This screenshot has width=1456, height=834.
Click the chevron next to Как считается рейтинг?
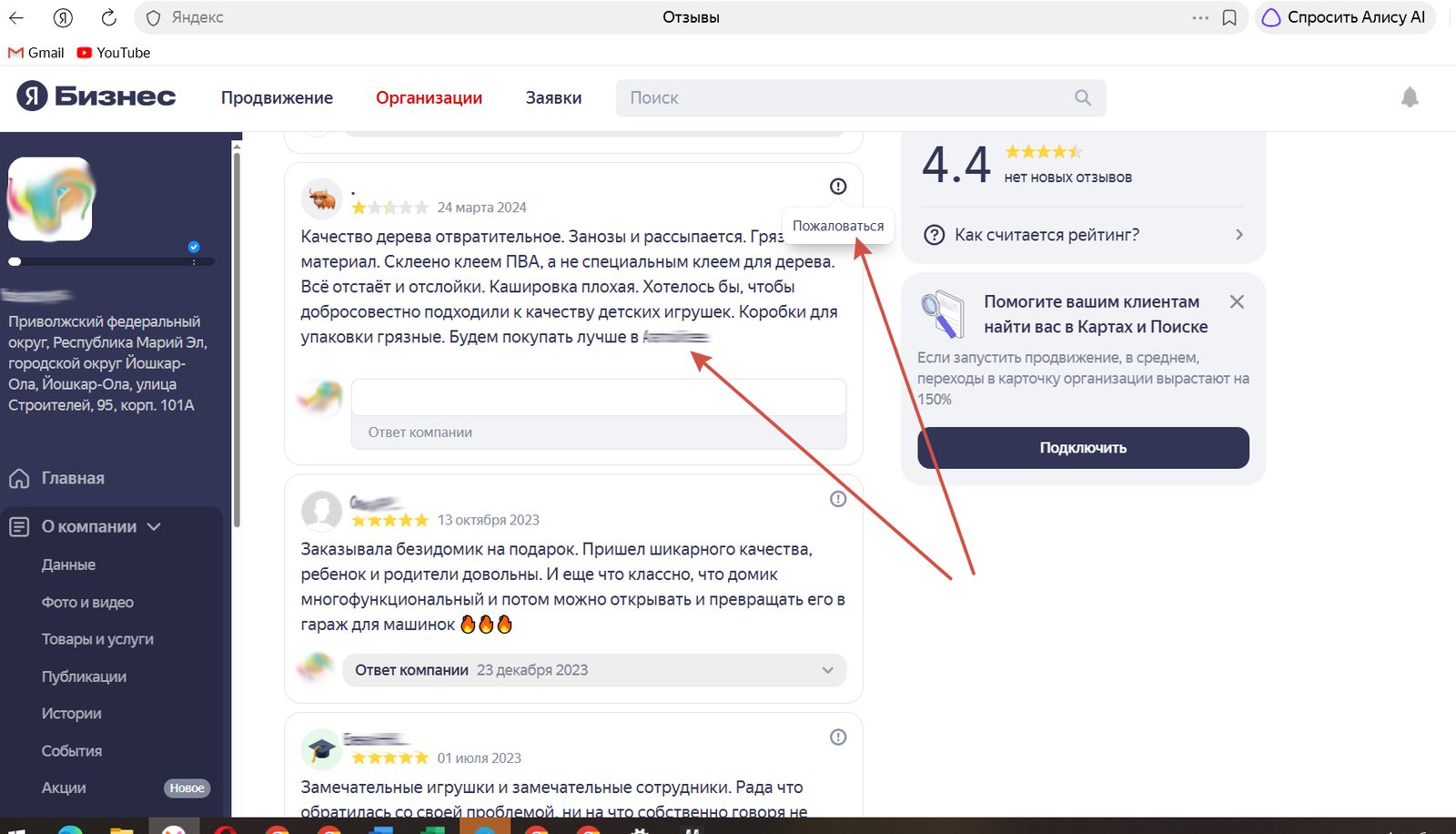click(1239, 235)
